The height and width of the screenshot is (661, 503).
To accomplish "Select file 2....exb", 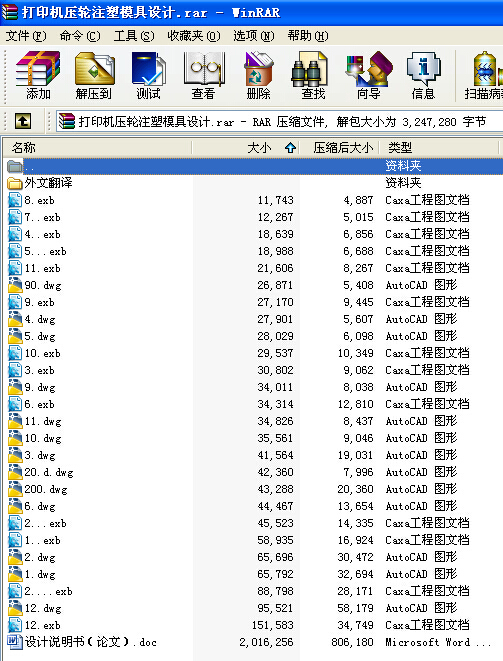I will click(48, 591).
